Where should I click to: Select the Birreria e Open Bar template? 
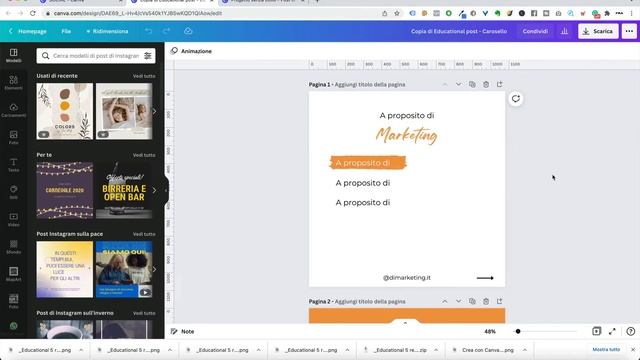(x=124, y=190)
